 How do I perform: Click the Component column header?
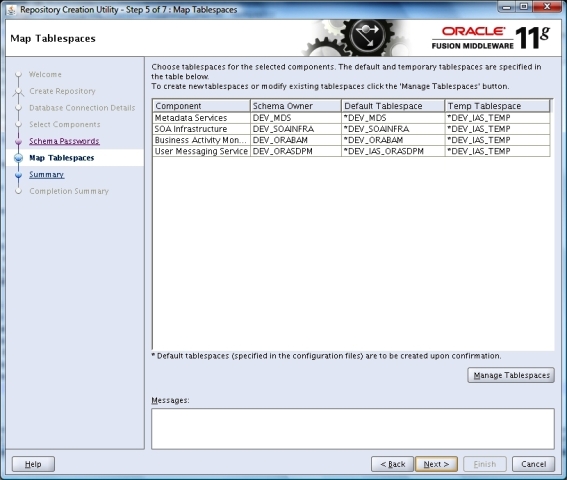click(201, 106)
